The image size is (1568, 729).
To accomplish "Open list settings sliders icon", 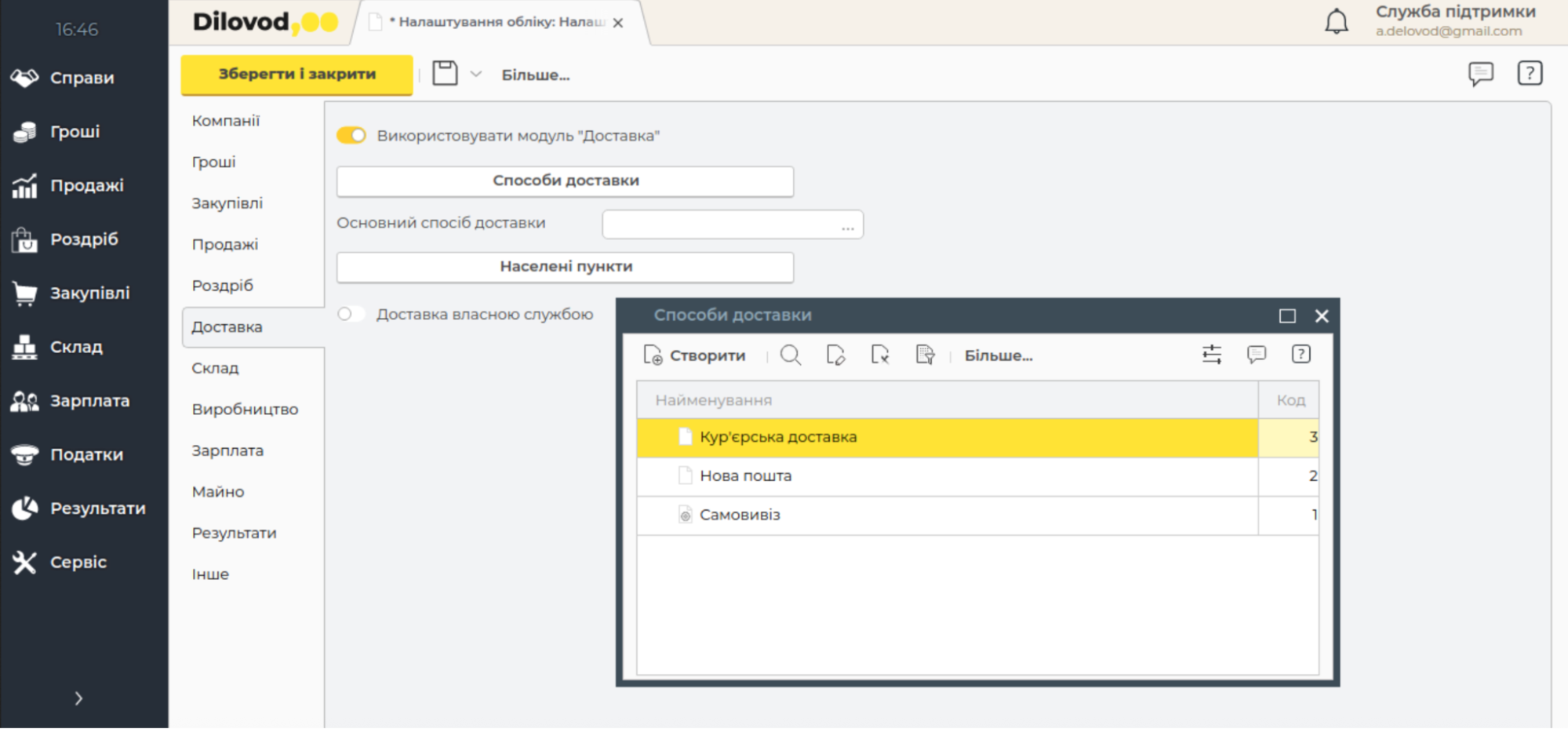I will pyautogui.click(x=1211, y=355).
